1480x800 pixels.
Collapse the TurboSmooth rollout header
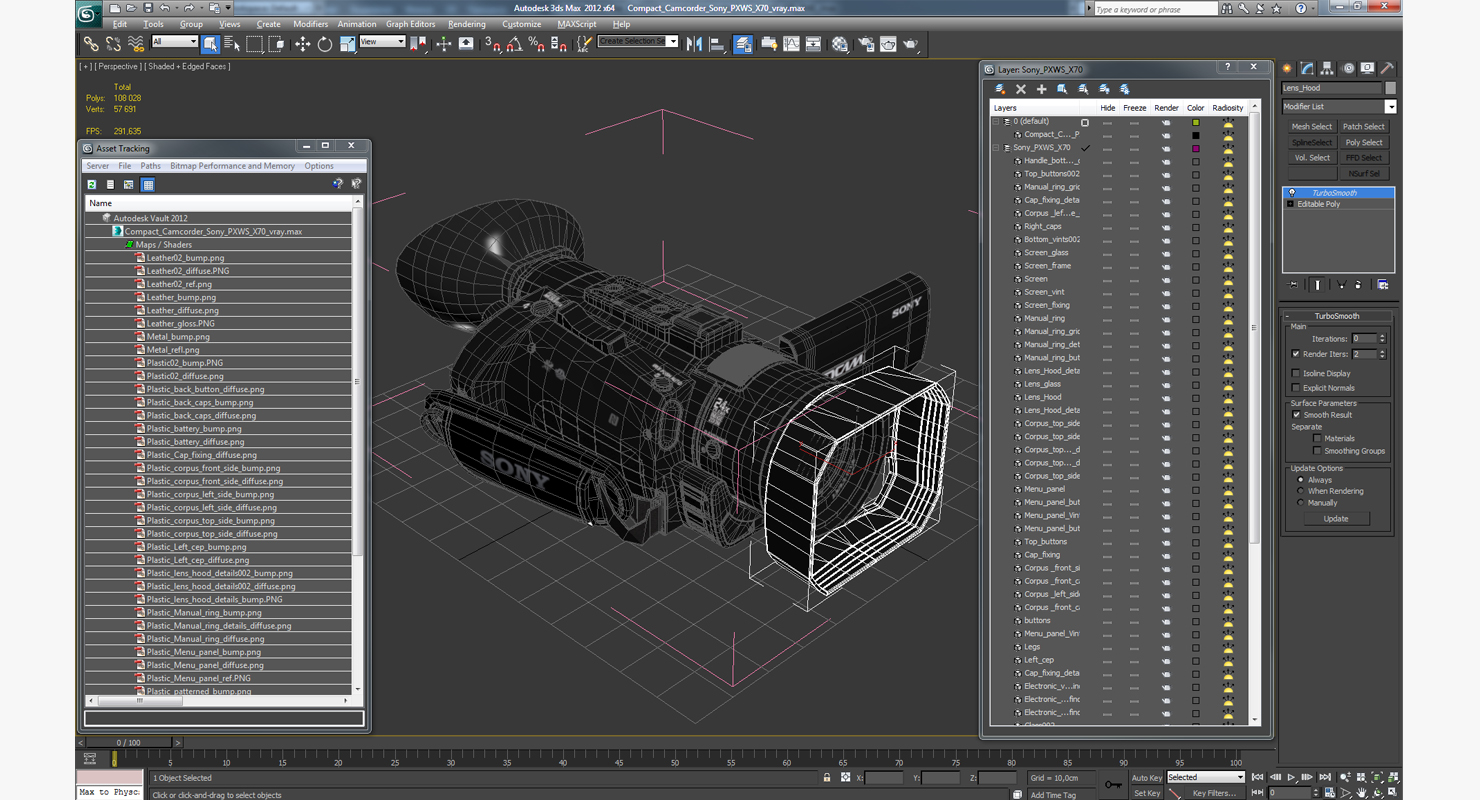point(1338,316)
